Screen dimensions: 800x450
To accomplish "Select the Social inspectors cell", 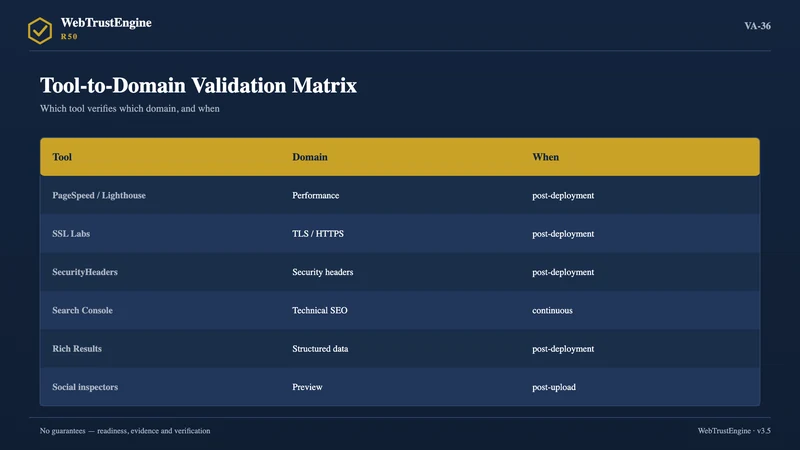I will pyautogui.click(x=85, y=387).
